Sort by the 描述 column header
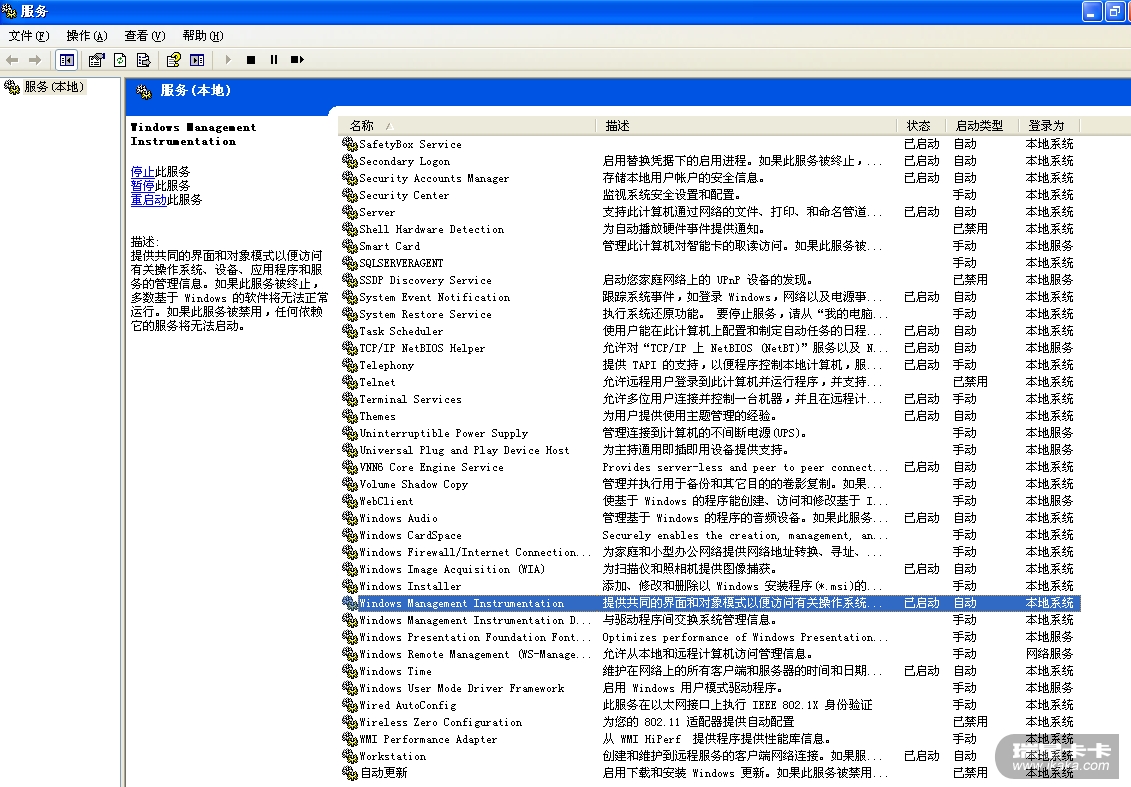 [746, 126]
